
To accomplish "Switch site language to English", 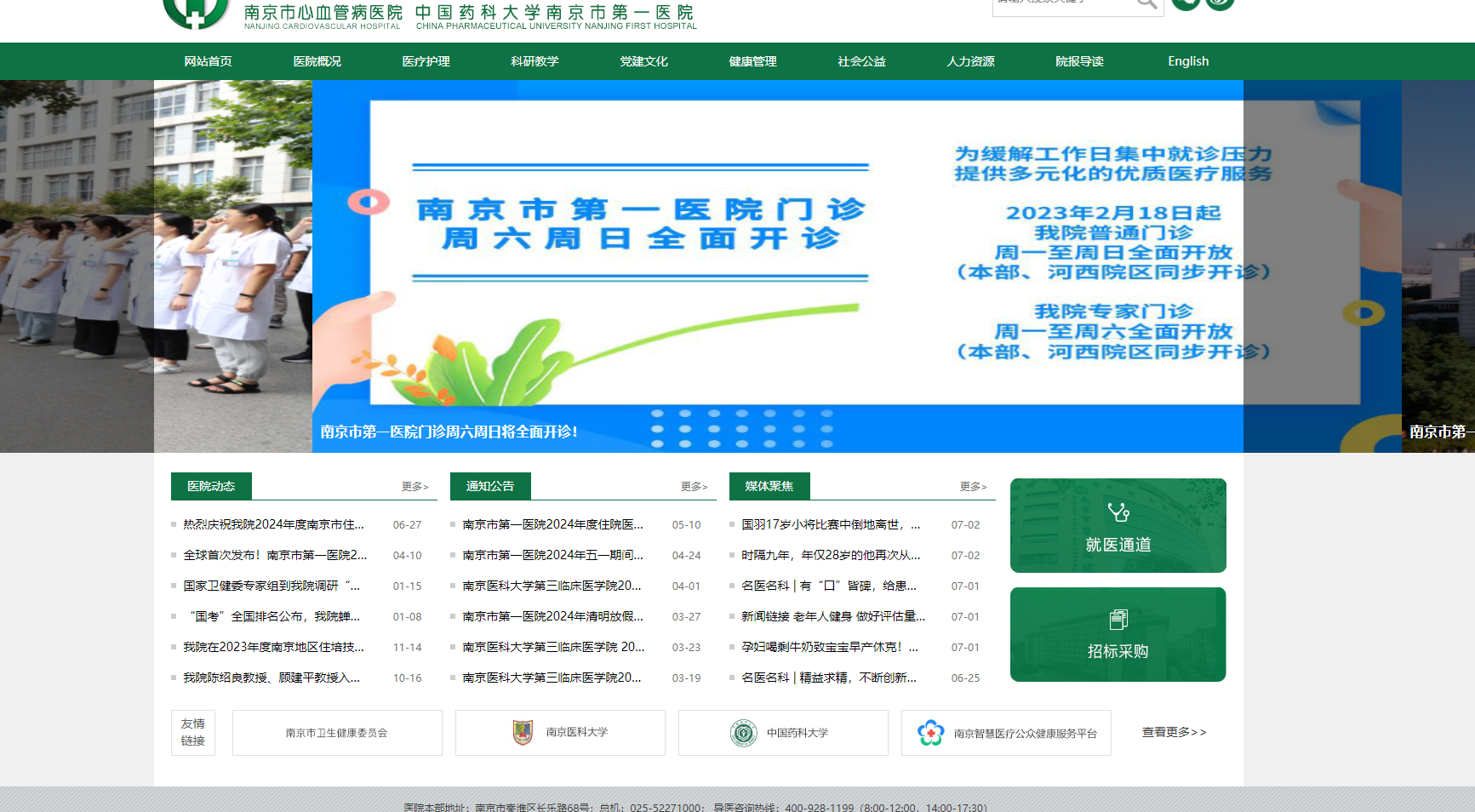I will point(1188,61).
